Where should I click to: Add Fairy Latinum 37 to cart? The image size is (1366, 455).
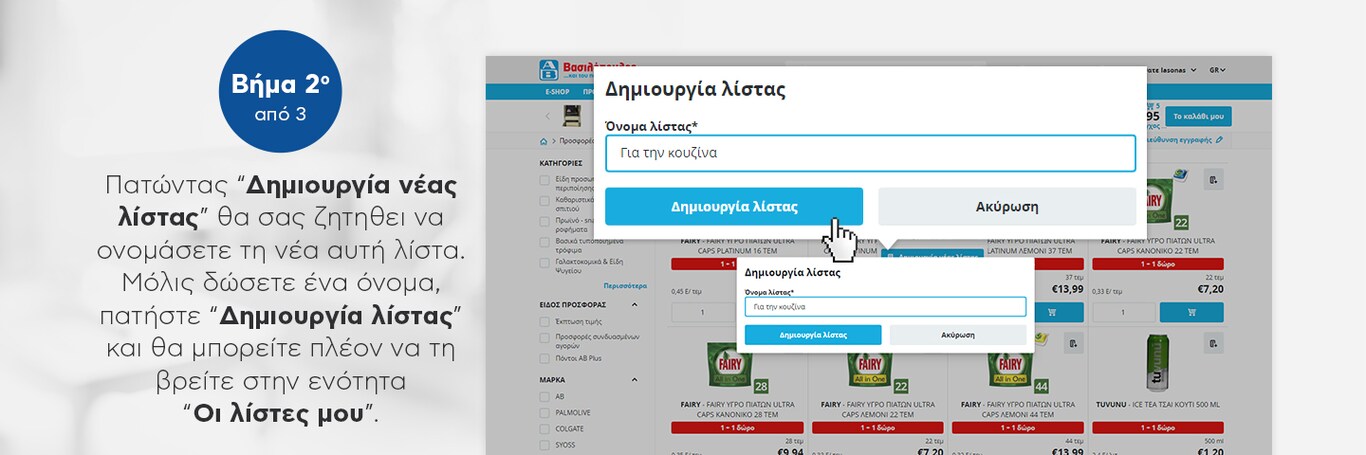pyautogui.click(x=1050, y=312)
